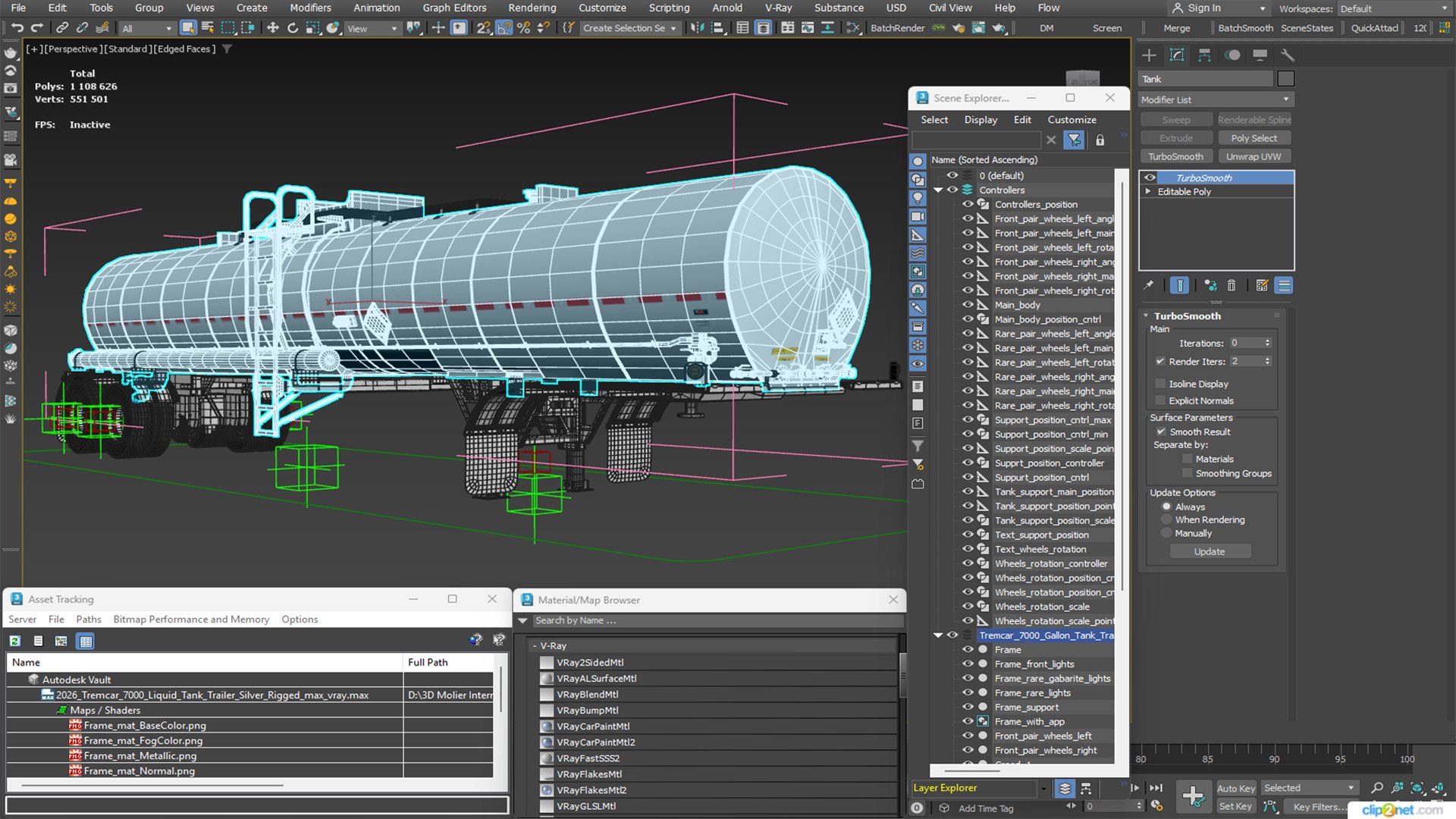Click the lock icon in Scene Explorer
Viewport: 1456px width, 819px height.
1100,140
